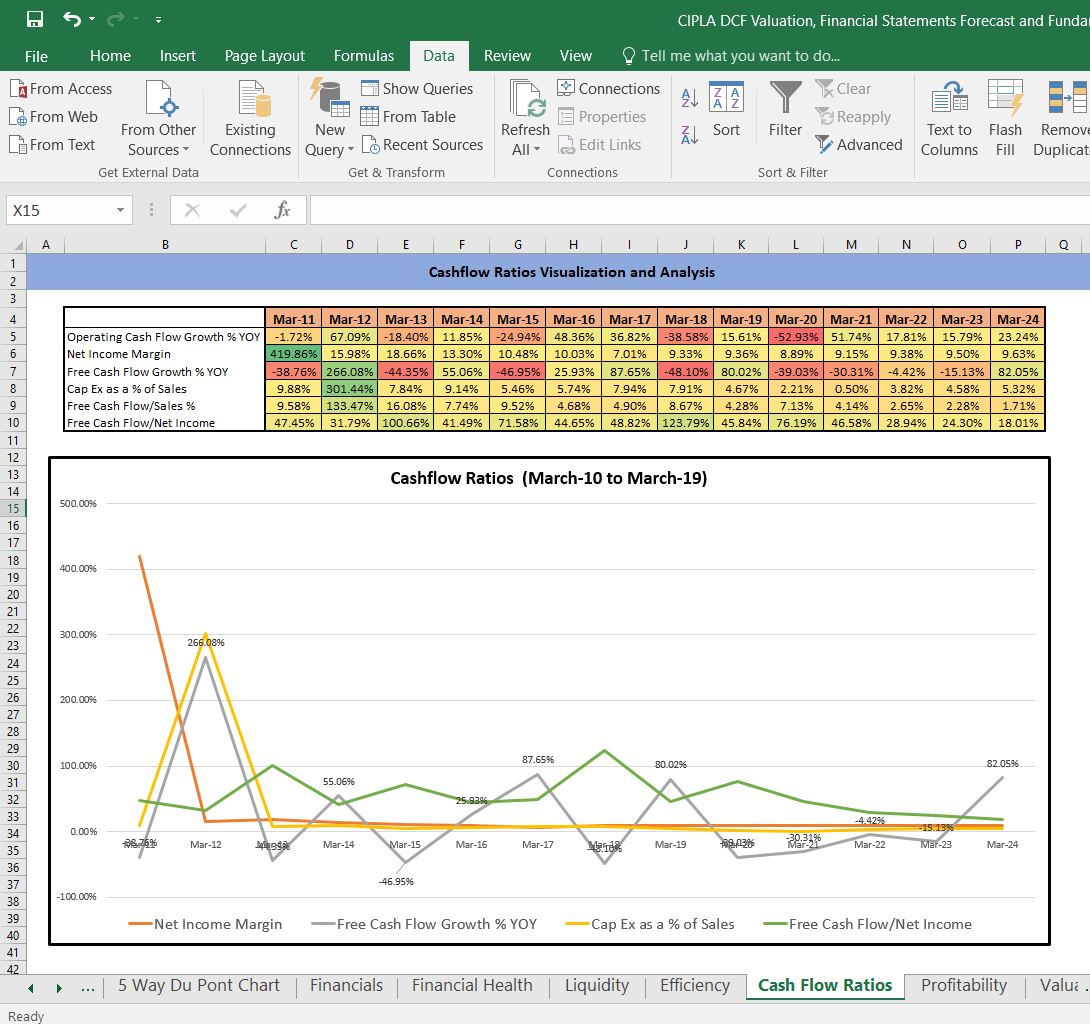Select the 419.86% Net Income Margin cell

click(293, 354)
